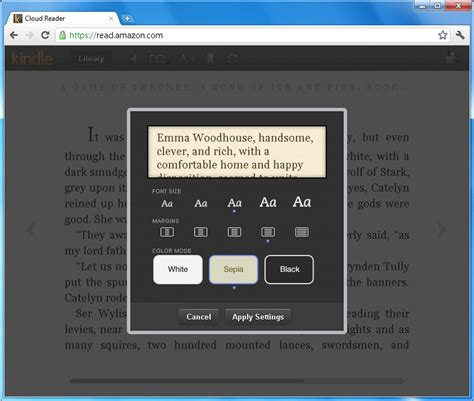Pick the Sepia color mode
Viewport: 474px width, 401px height.
(233, 269)
